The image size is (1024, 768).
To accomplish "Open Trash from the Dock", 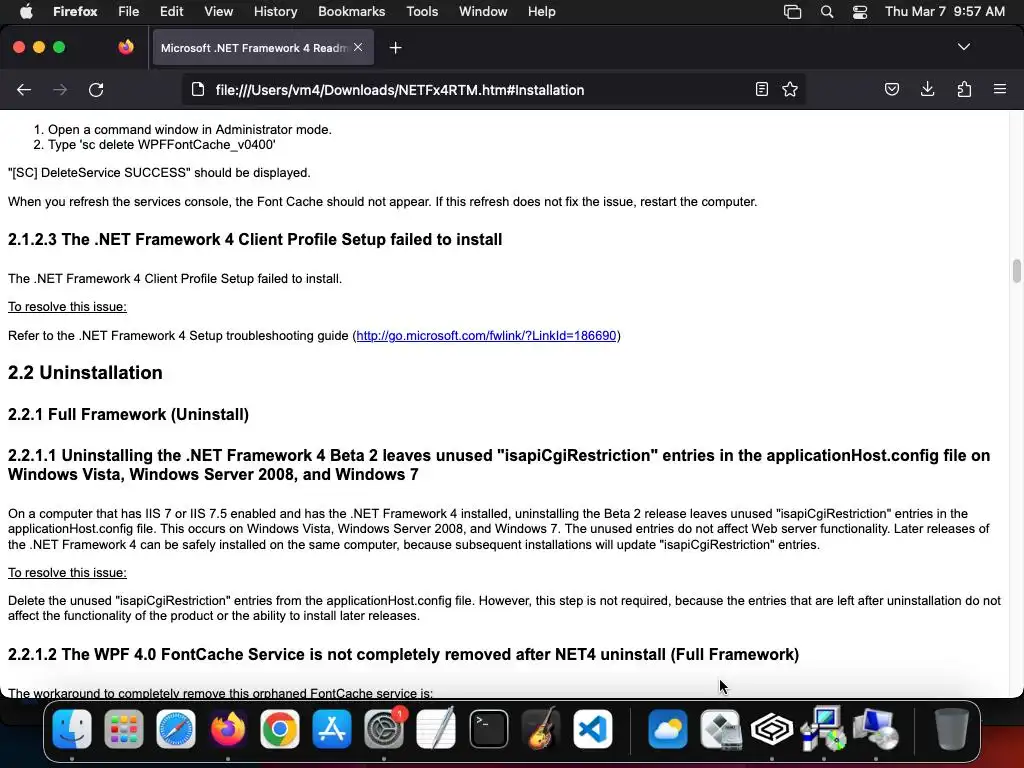I will 951,729.
